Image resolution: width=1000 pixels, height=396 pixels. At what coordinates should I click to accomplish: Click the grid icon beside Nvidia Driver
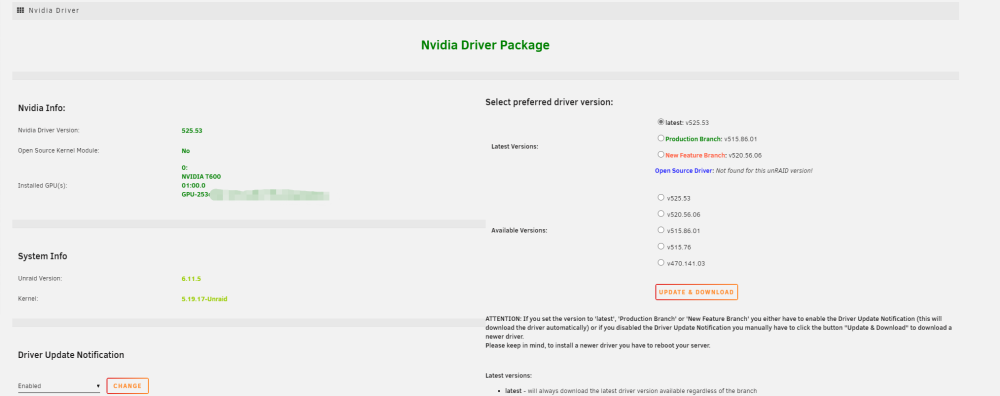(x=20, y=10)
